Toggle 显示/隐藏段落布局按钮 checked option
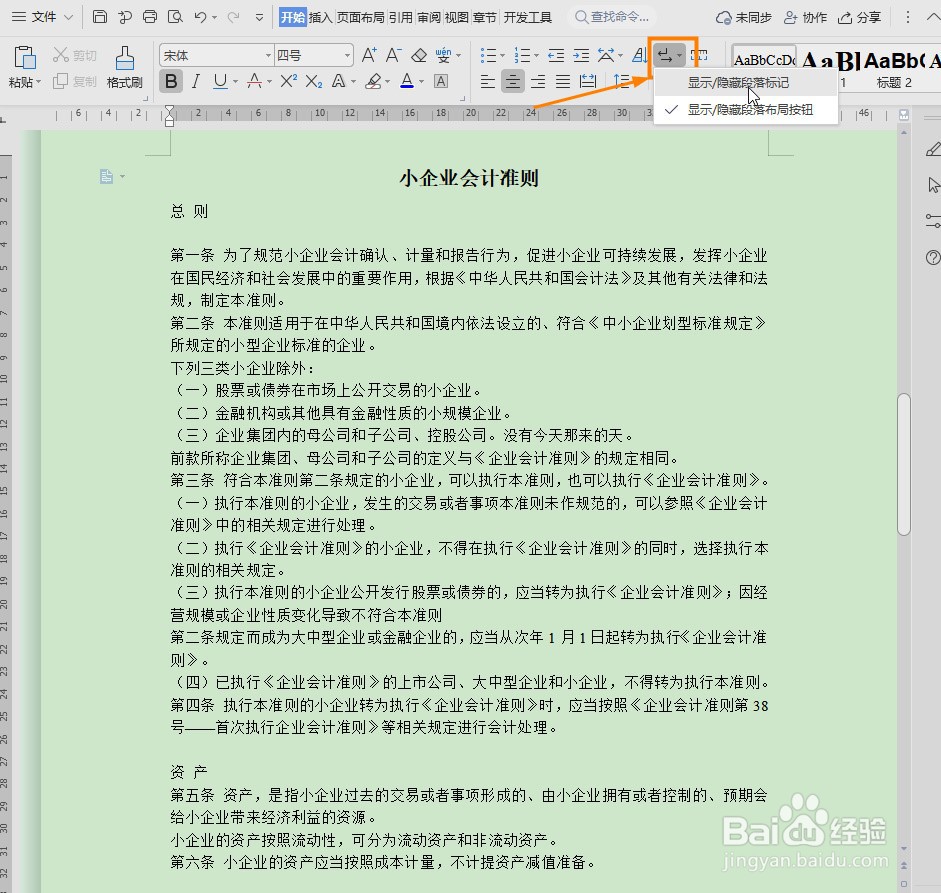This screenshot has width=941, height=893. (x=745, y=110)
